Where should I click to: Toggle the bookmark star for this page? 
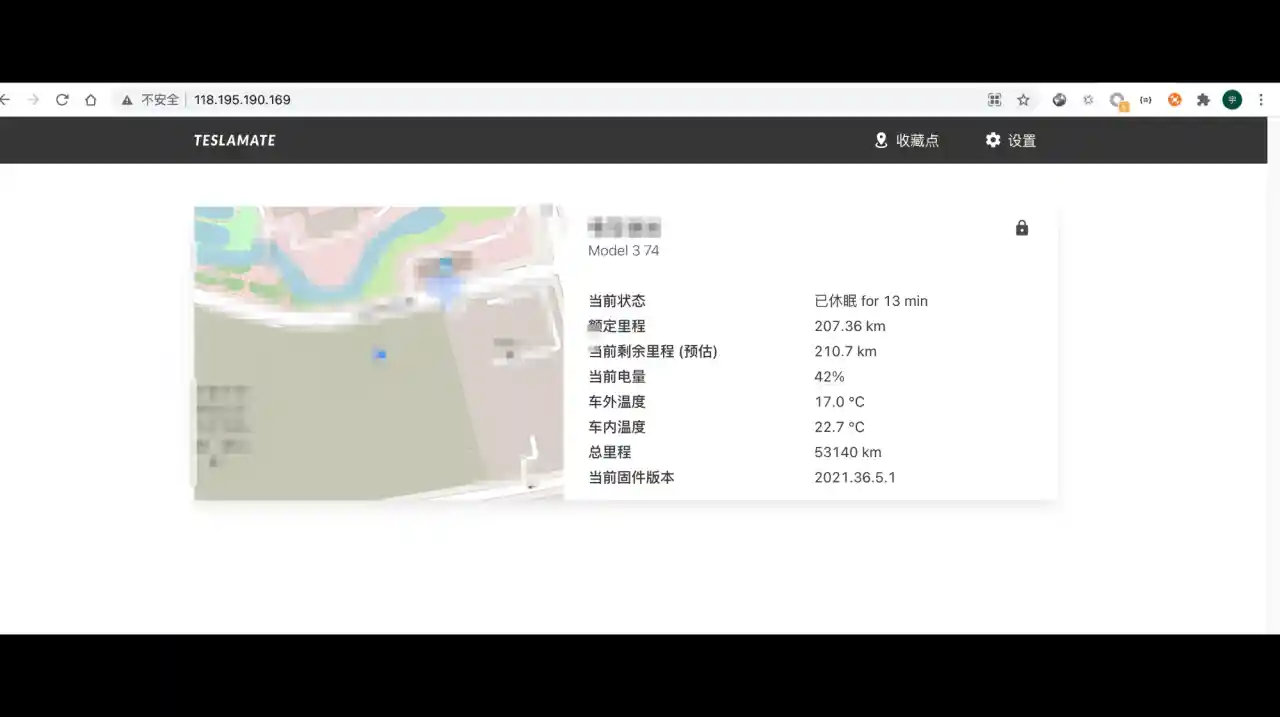coord(1023,99)
